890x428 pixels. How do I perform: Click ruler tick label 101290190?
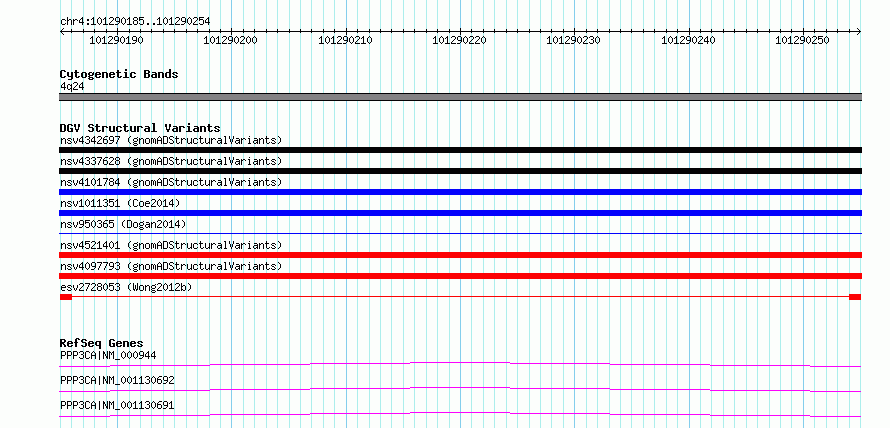point(116,40)
